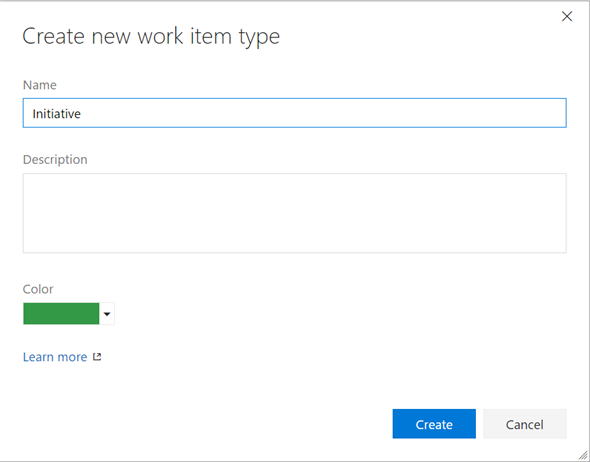Open the color picker dropdown arrow

pos(107,313)
